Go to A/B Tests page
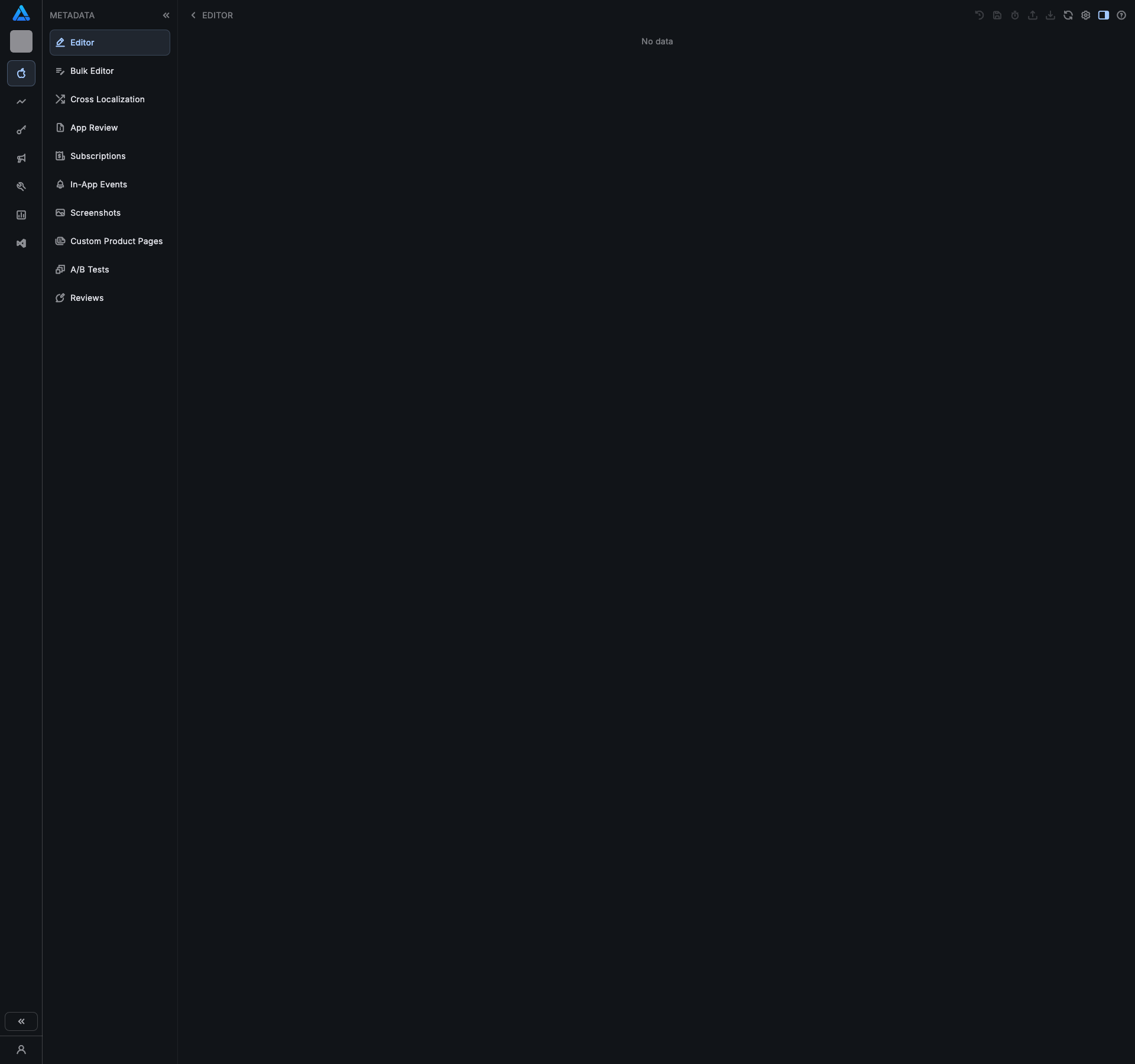 89,270
